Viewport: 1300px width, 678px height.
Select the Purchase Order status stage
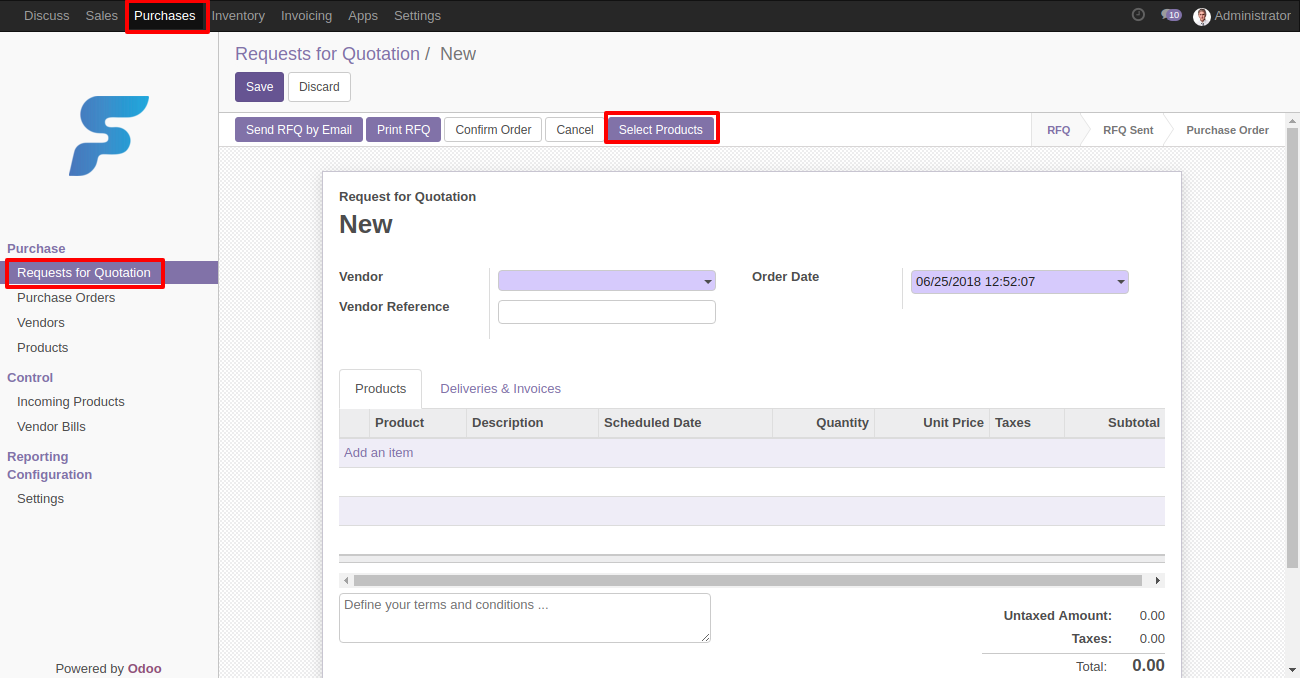1227,130
